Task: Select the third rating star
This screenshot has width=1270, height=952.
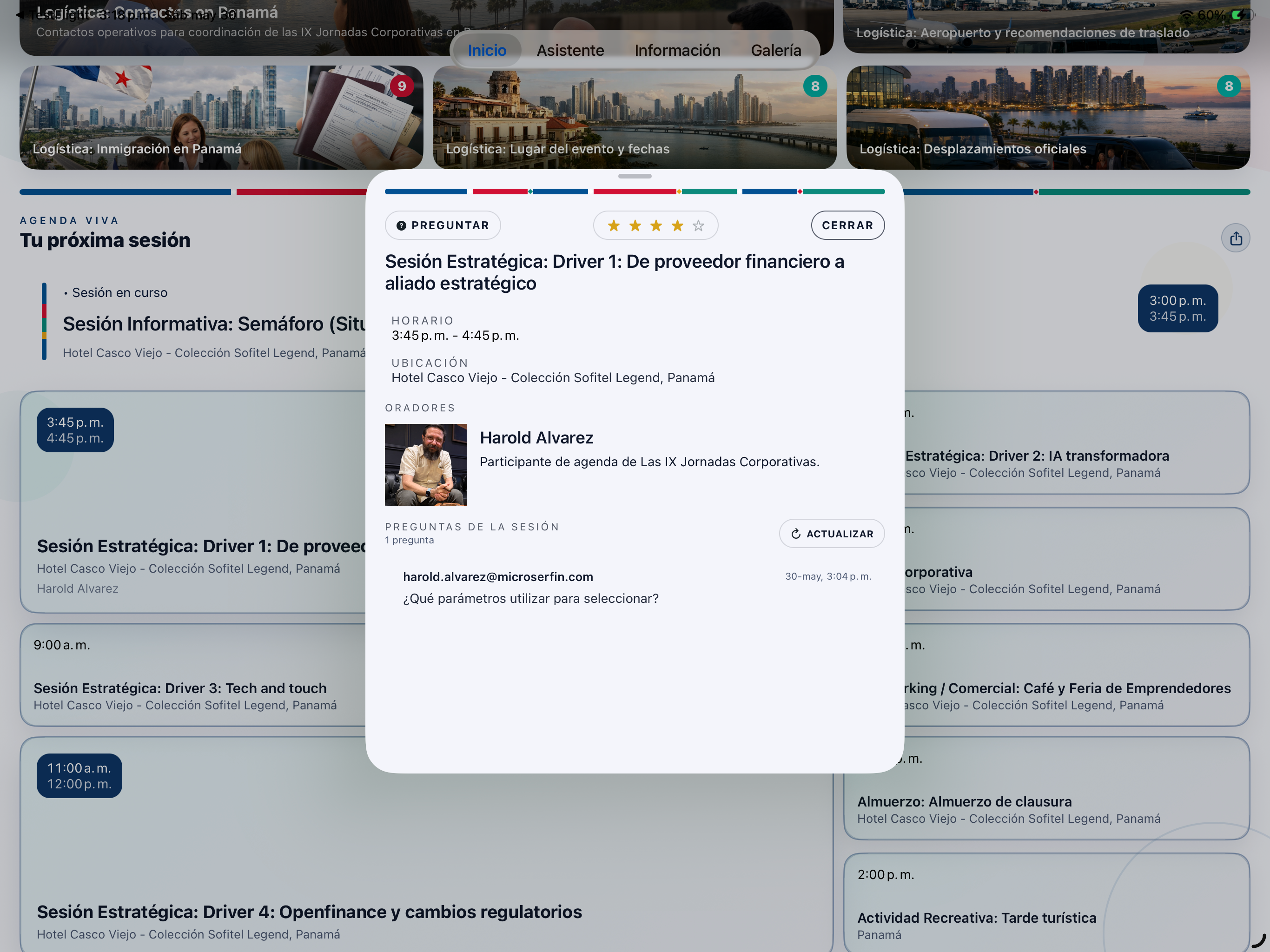Action: (x=655, y=225)
